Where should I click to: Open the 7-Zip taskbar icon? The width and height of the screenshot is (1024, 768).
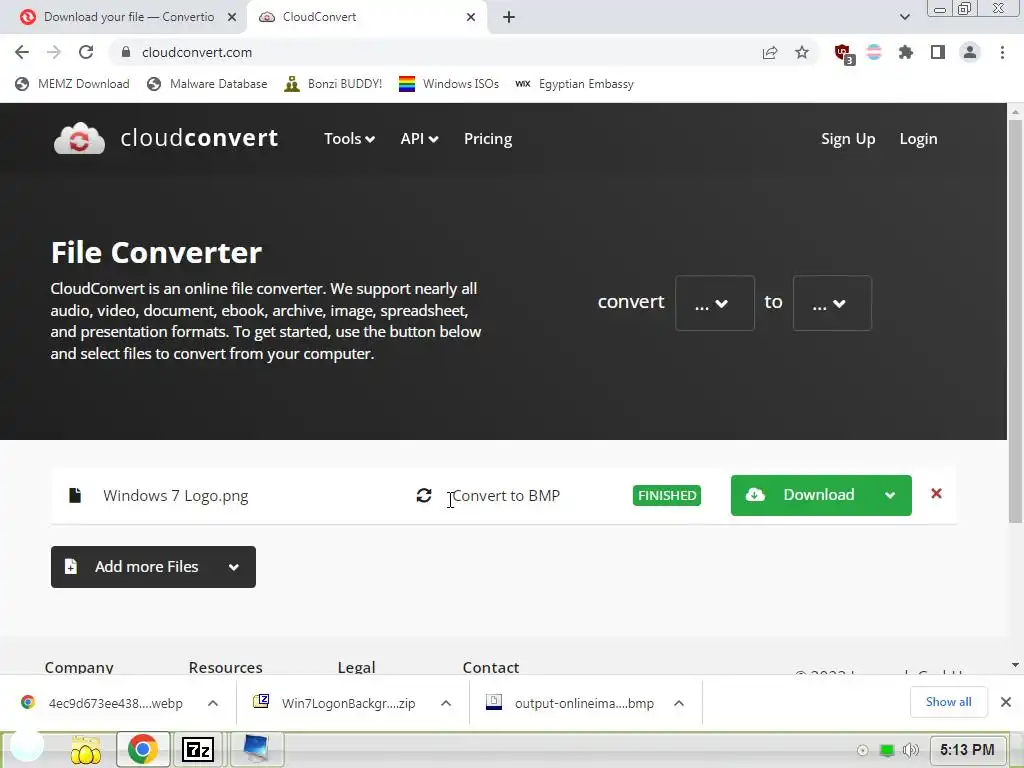(198, 750)
